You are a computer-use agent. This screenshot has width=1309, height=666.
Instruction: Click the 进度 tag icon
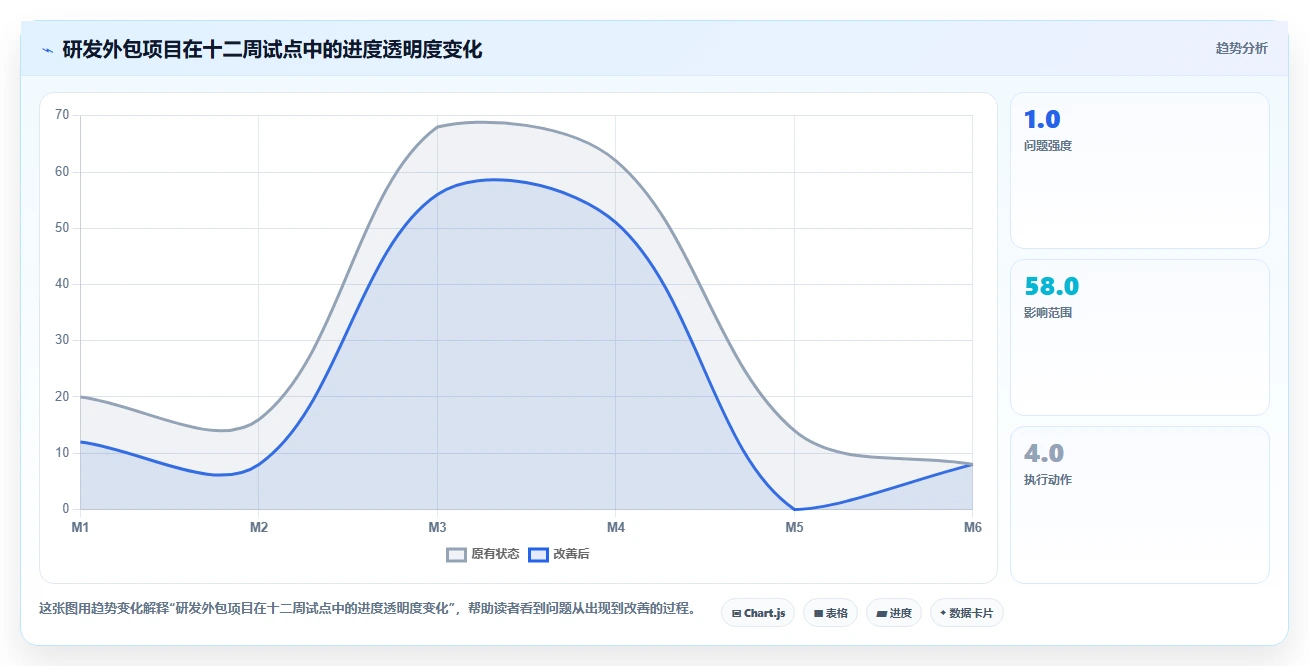pyautogui.click(x=881, y=613)
